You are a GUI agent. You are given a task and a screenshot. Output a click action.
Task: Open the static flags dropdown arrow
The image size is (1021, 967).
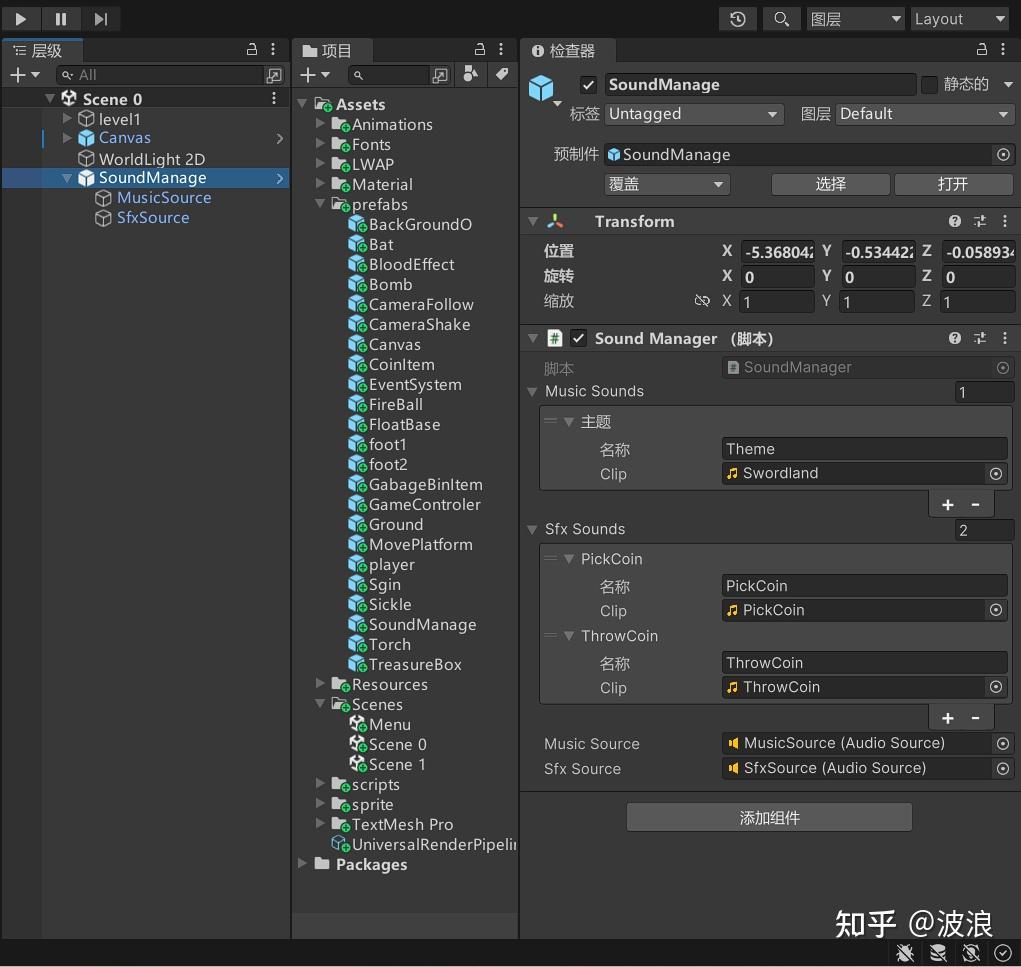pyautogui.click(x=1008, y=85)
